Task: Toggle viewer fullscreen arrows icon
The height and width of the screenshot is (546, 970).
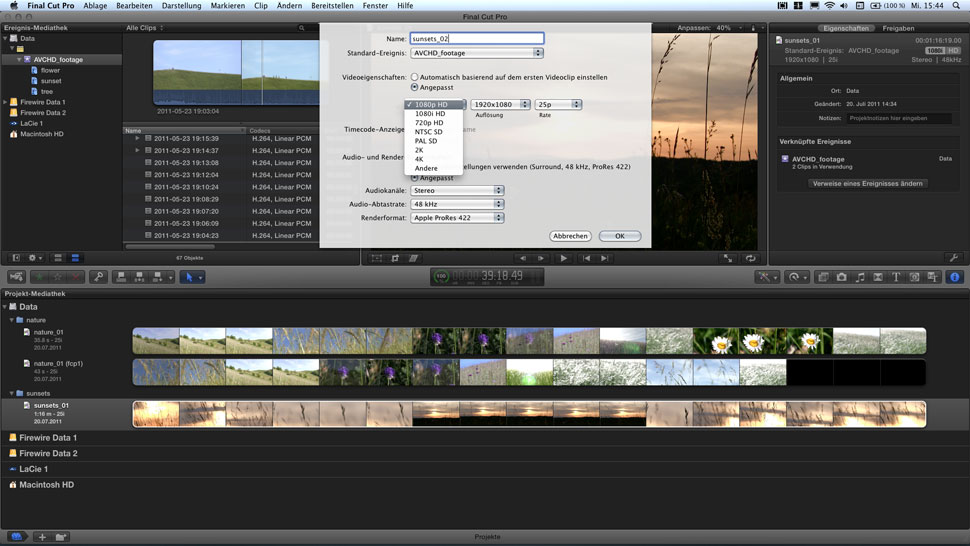Action: coord(727,258)
